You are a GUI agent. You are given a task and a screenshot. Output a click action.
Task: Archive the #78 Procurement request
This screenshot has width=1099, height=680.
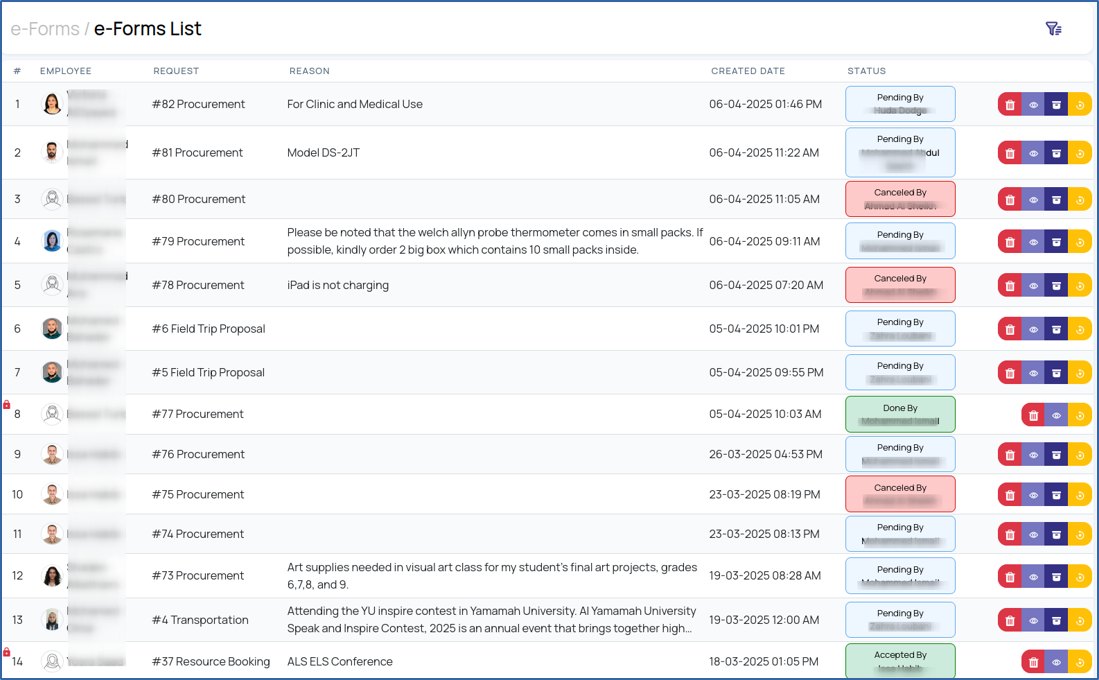pyautogui.click(x=1056, y=286)
